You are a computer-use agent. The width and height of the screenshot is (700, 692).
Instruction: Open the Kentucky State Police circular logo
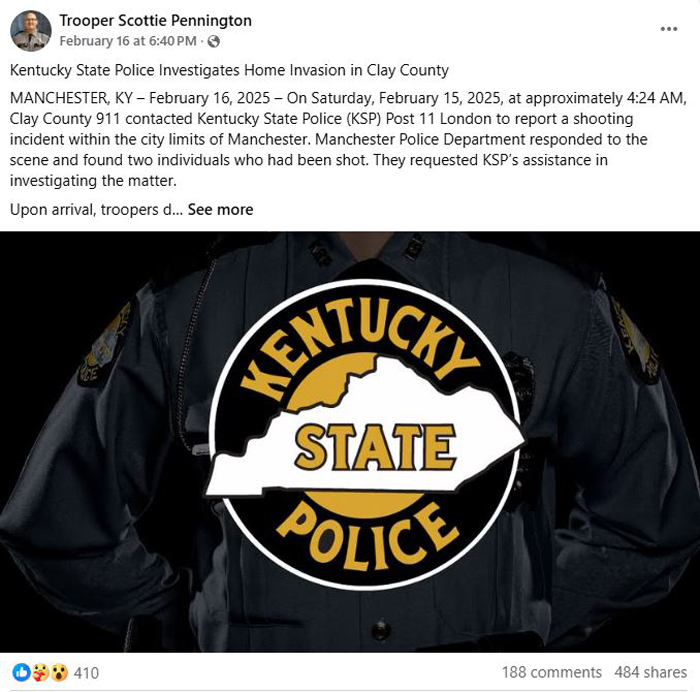click(x=364, y=435)
